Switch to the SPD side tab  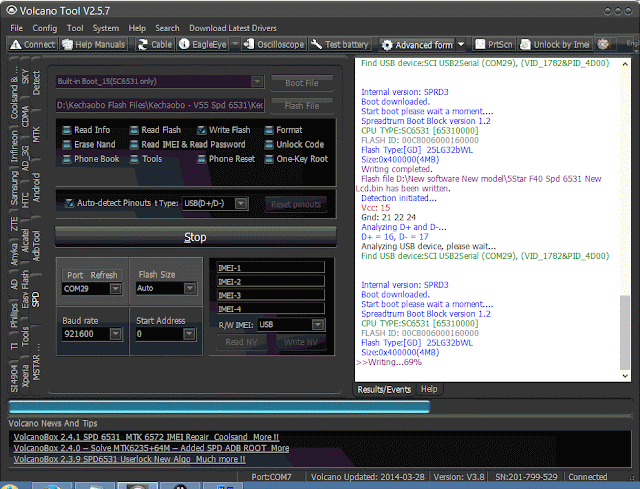(36, 299)
